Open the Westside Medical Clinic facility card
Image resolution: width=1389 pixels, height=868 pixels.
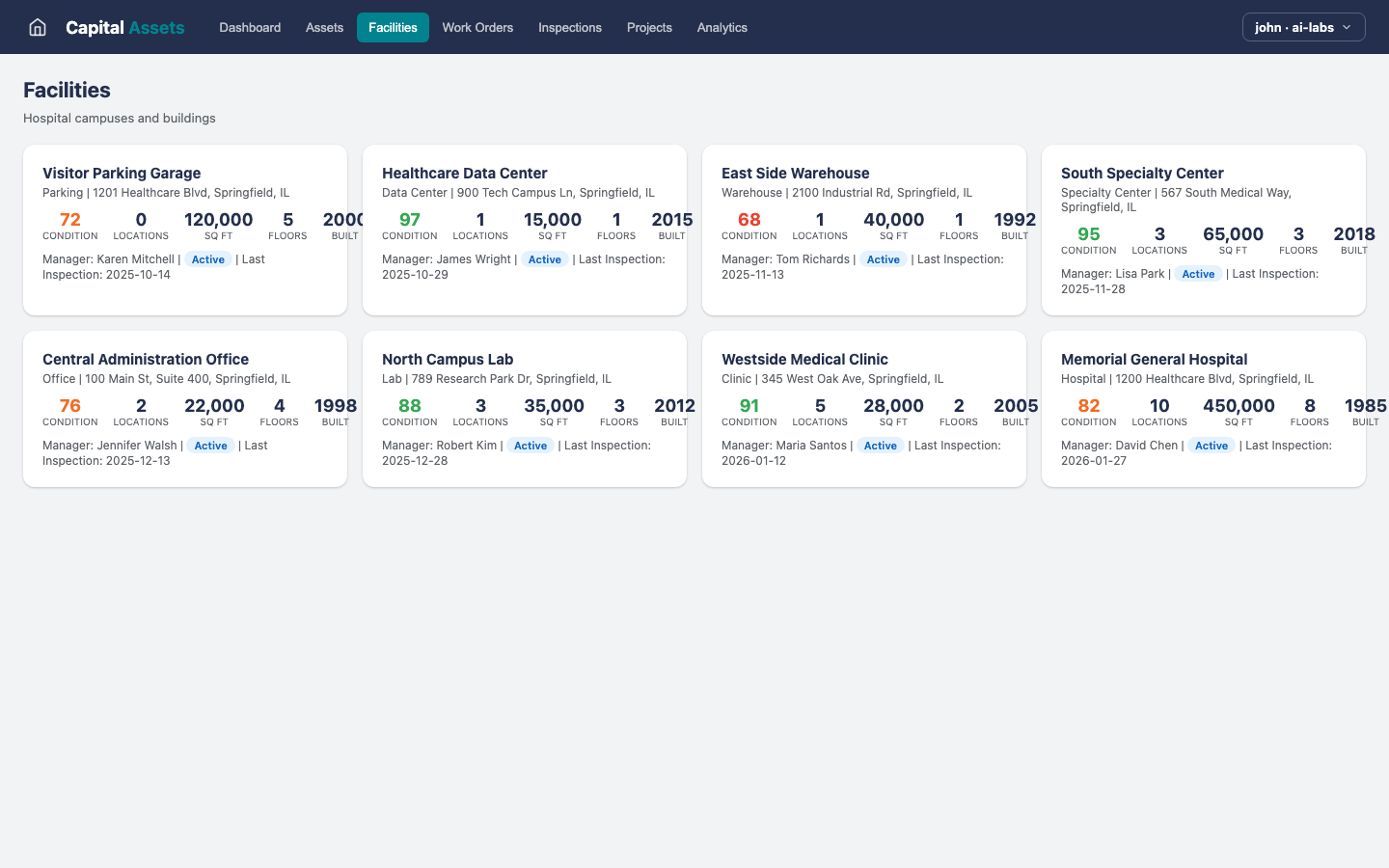[864, 407]
